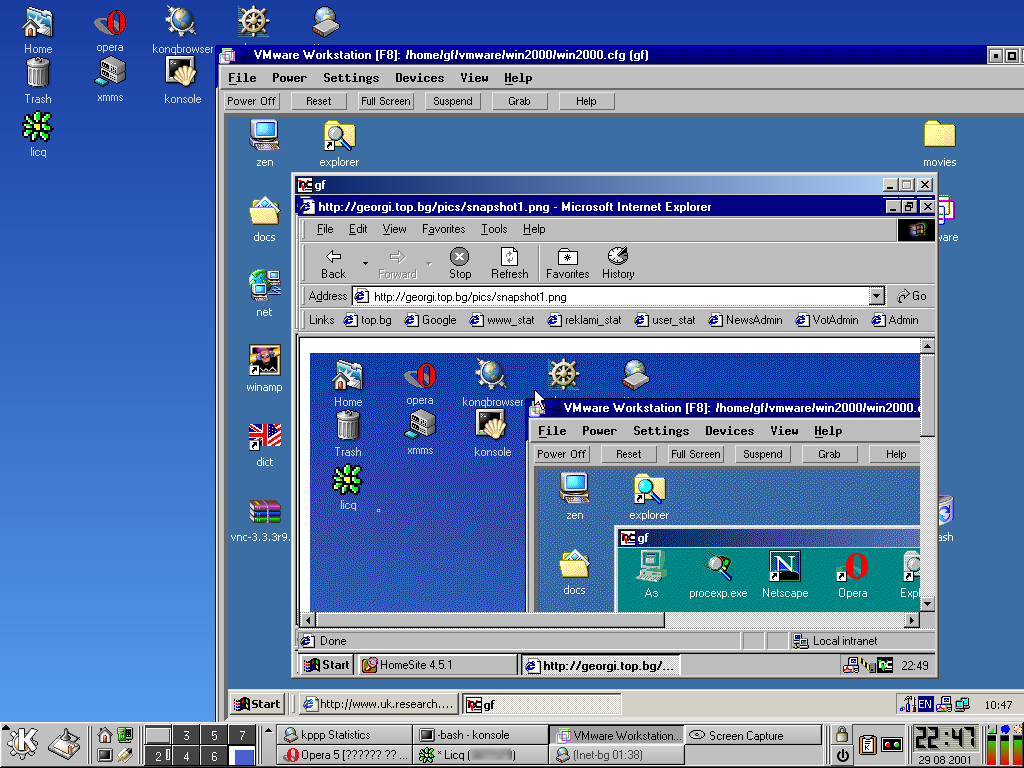Open the Favorites pane from the IE toolbar
Image resolution: width=1024 pixels, height=768 pixels.
pyautogui.click(x=568, y=264)
